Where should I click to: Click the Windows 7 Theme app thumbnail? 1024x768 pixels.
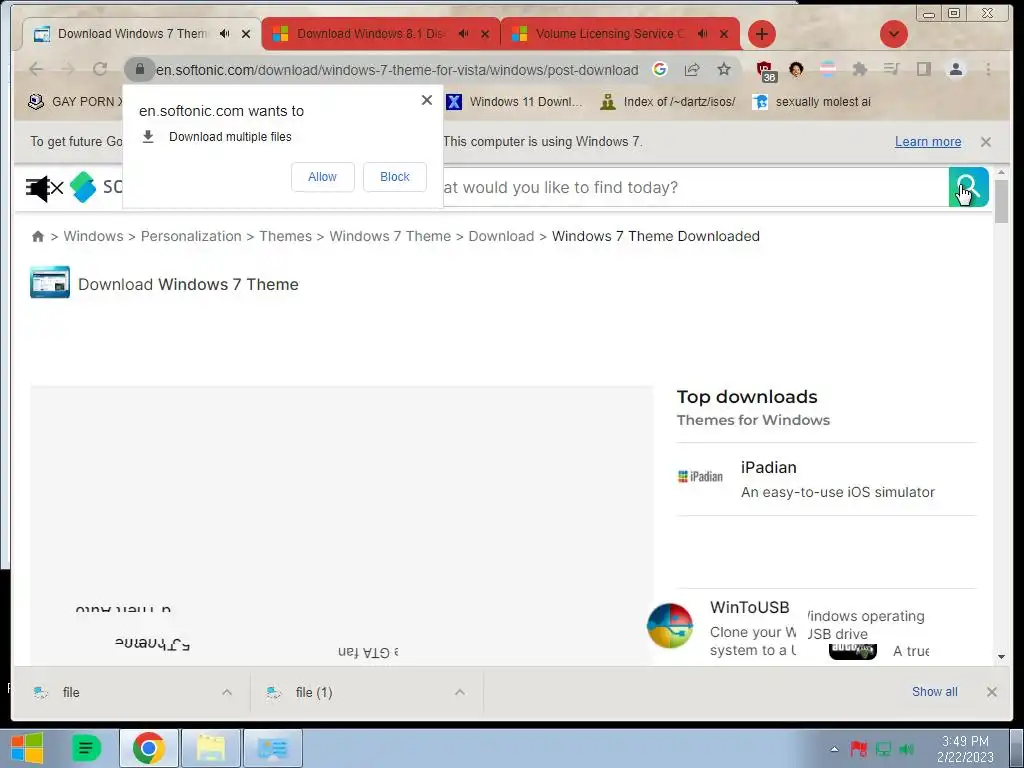pyautogui.click(x=50, y=282)
